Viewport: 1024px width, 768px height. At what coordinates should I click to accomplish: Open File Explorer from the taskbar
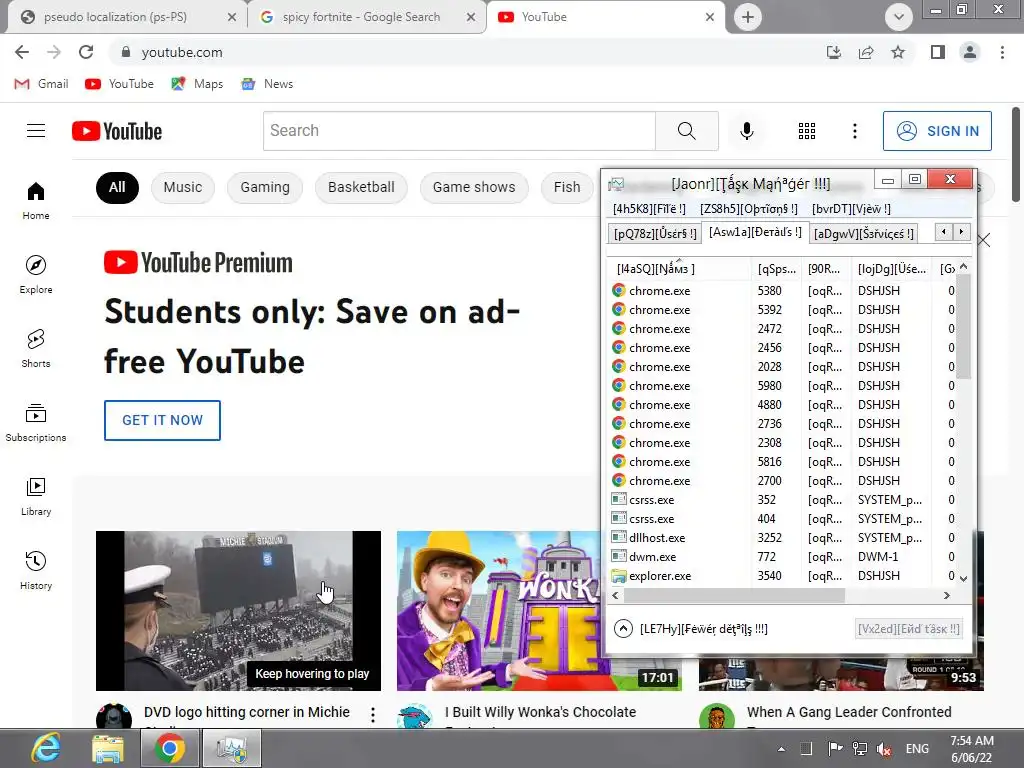tap(108, 748)
